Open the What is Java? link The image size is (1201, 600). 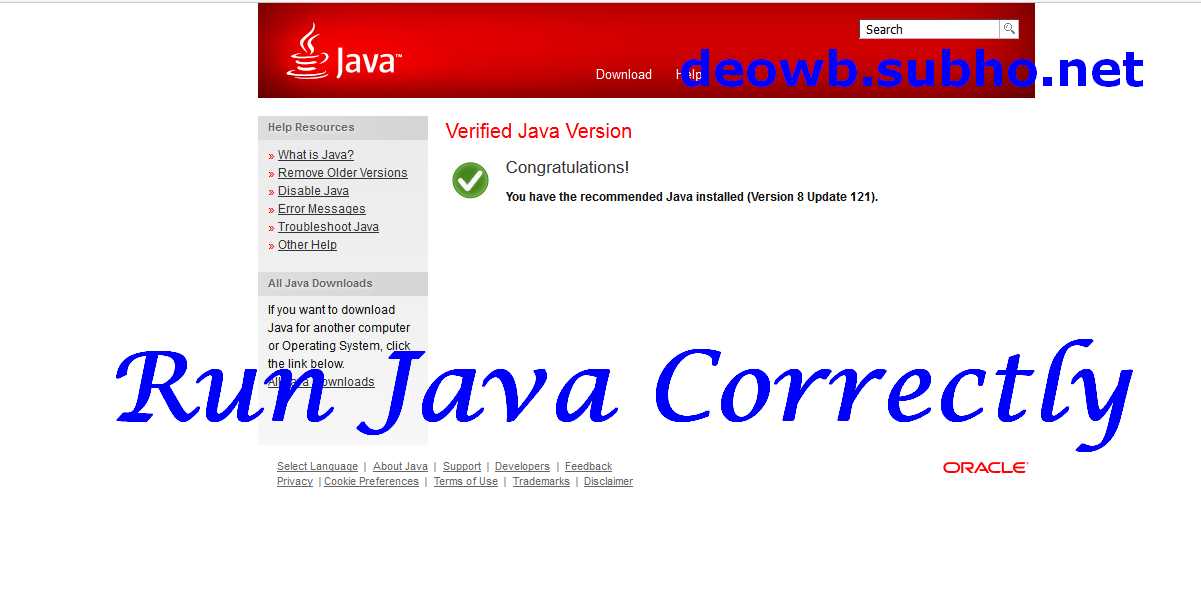coord(315,155)
